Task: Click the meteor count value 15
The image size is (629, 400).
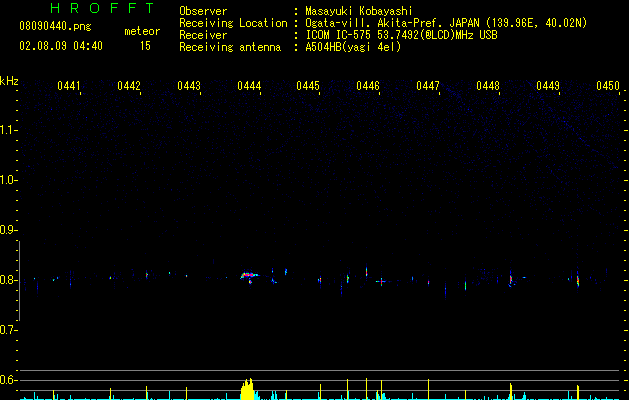Action: coord(145,46)
